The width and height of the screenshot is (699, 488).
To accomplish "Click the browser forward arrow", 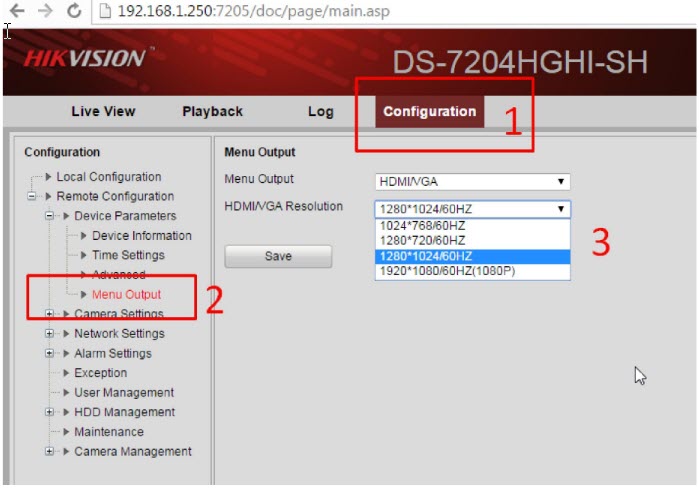I will pyautogui.click(x=44, y=12).
